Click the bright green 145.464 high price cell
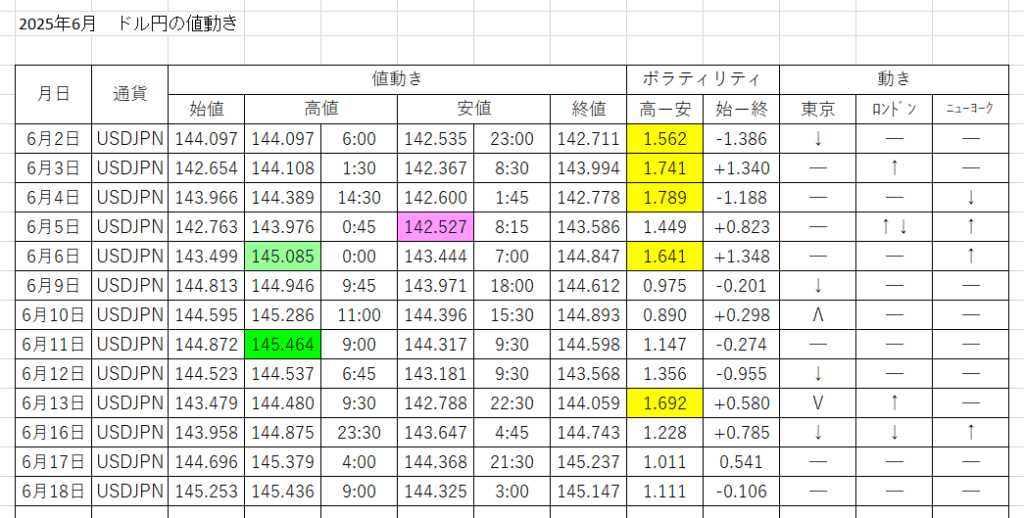The image size is (1024, 518). 282,345
